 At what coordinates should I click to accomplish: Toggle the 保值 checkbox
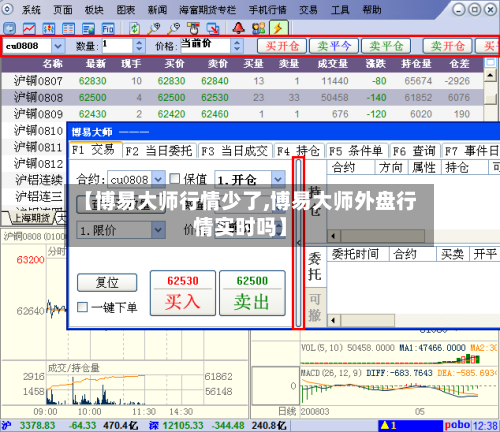click(175, 179)
